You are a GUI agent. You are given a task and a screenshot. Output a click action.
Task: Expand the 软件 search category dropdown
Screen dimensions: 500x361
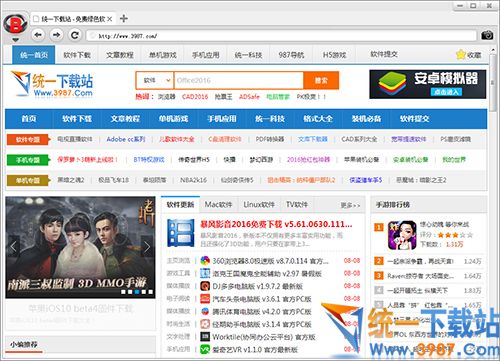pos(155,80)
